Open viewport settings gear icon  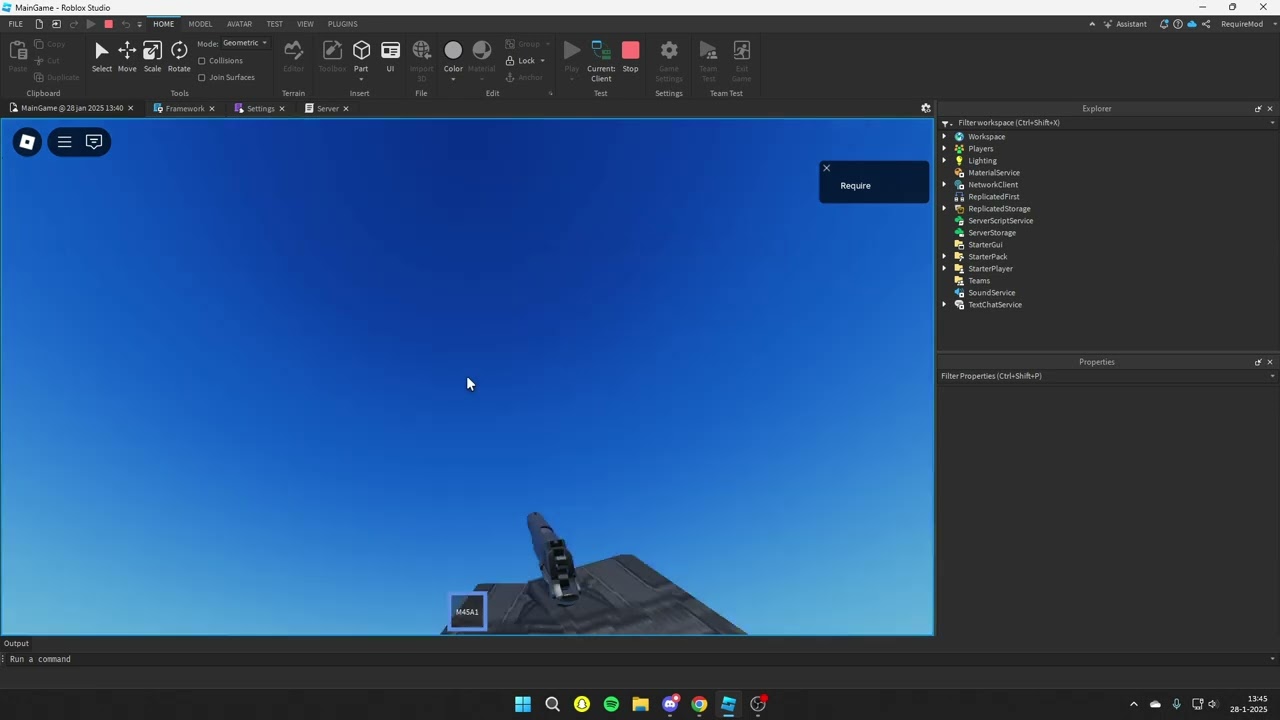click(926, 108)
